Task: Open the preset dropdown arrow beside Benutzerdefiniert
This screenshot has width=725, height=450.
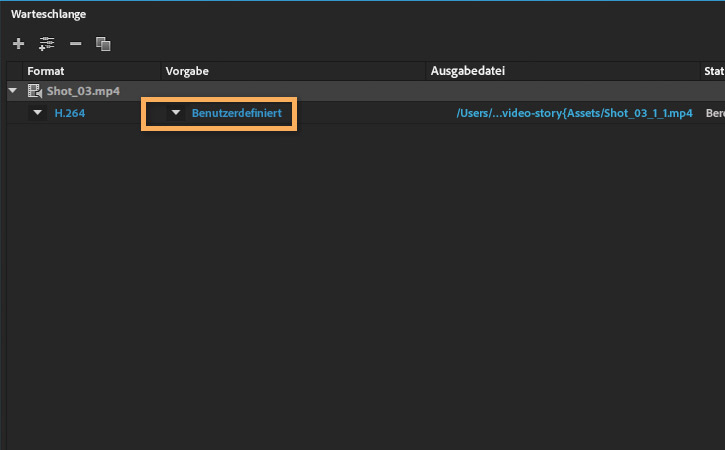Action: click(x=176, y=113)
